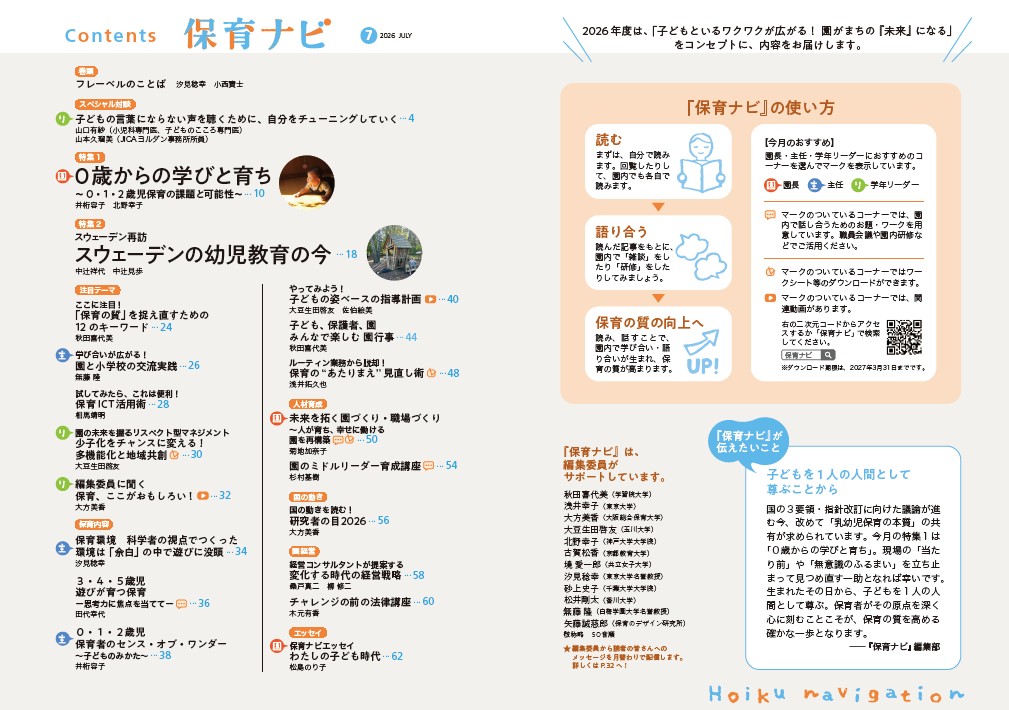1009x710 pixels.
Task: Click the speech bubble icon after 園を再構築
Action: [338, 440]
